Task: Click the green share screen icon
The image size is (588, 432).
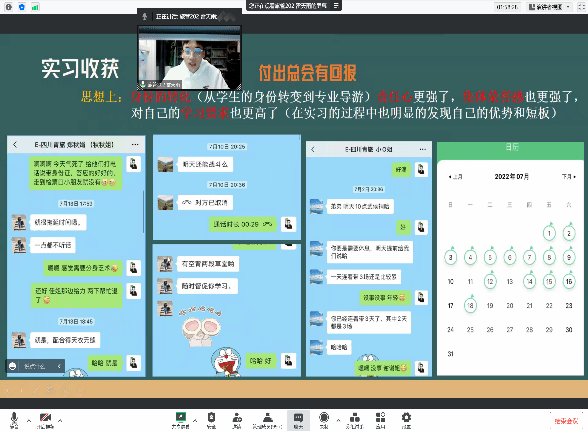Action: click(181, 420)
